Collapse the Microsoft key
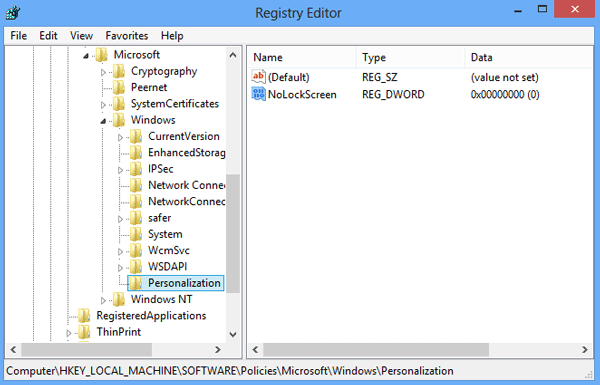The image size is (600, 385). [86, 56]
